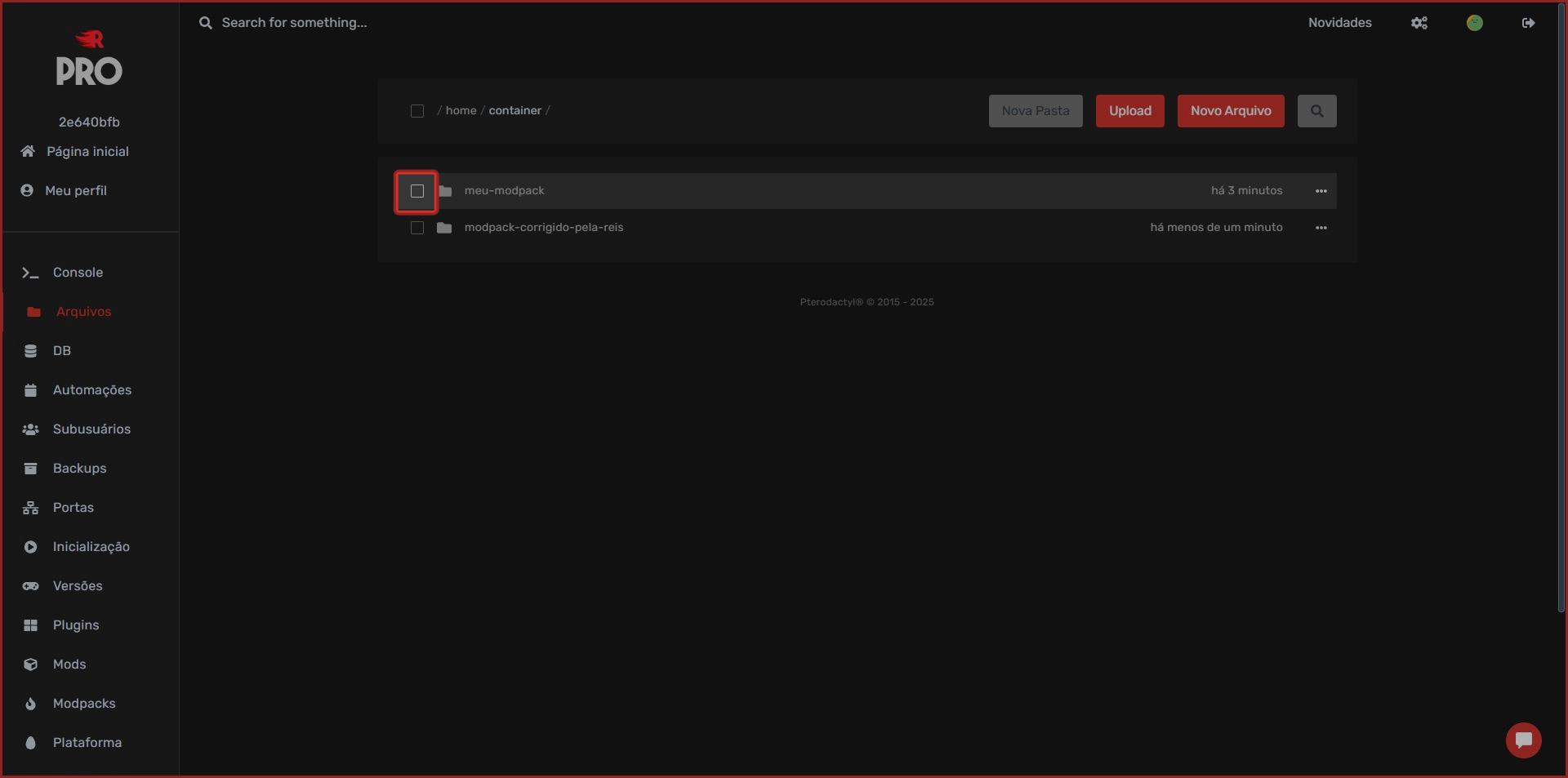Click the Automações calendar icon
This screenshot has width=1568, height=778.
[30, 390]
